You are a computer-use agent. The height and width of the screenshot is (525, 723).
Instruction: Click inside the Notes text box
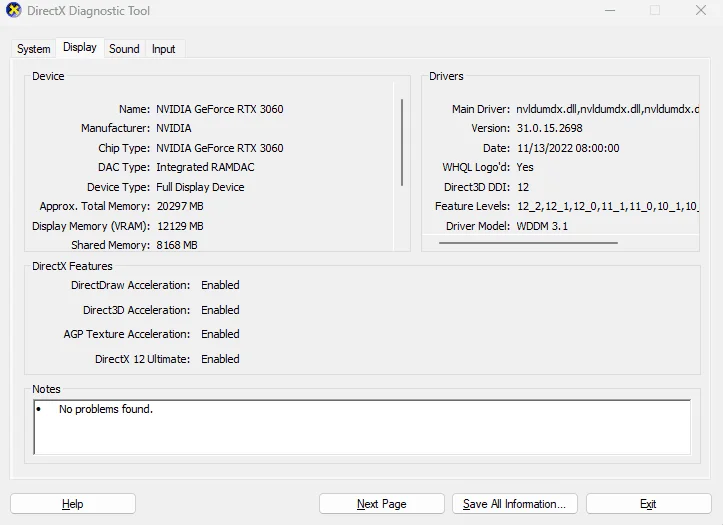[x=362, y=427]
